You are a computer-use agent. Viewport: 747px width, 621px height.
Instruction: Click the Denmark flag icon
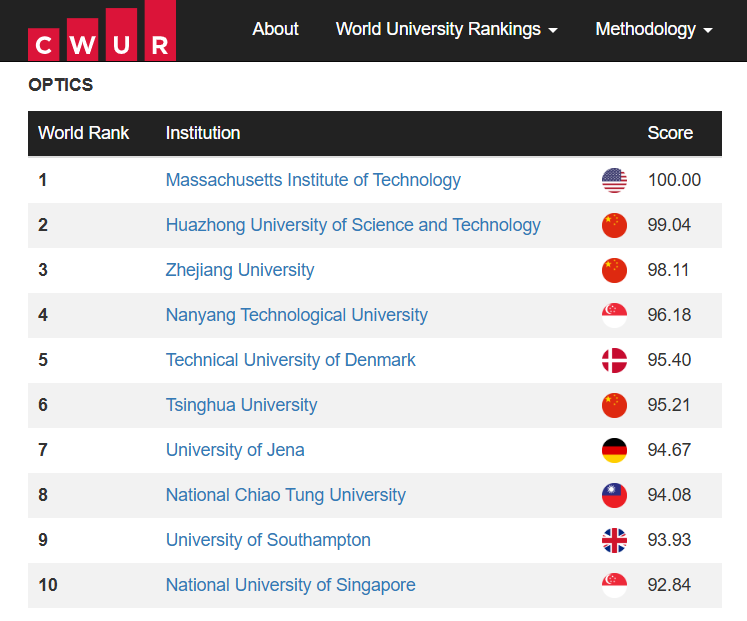tap(614, 361)
